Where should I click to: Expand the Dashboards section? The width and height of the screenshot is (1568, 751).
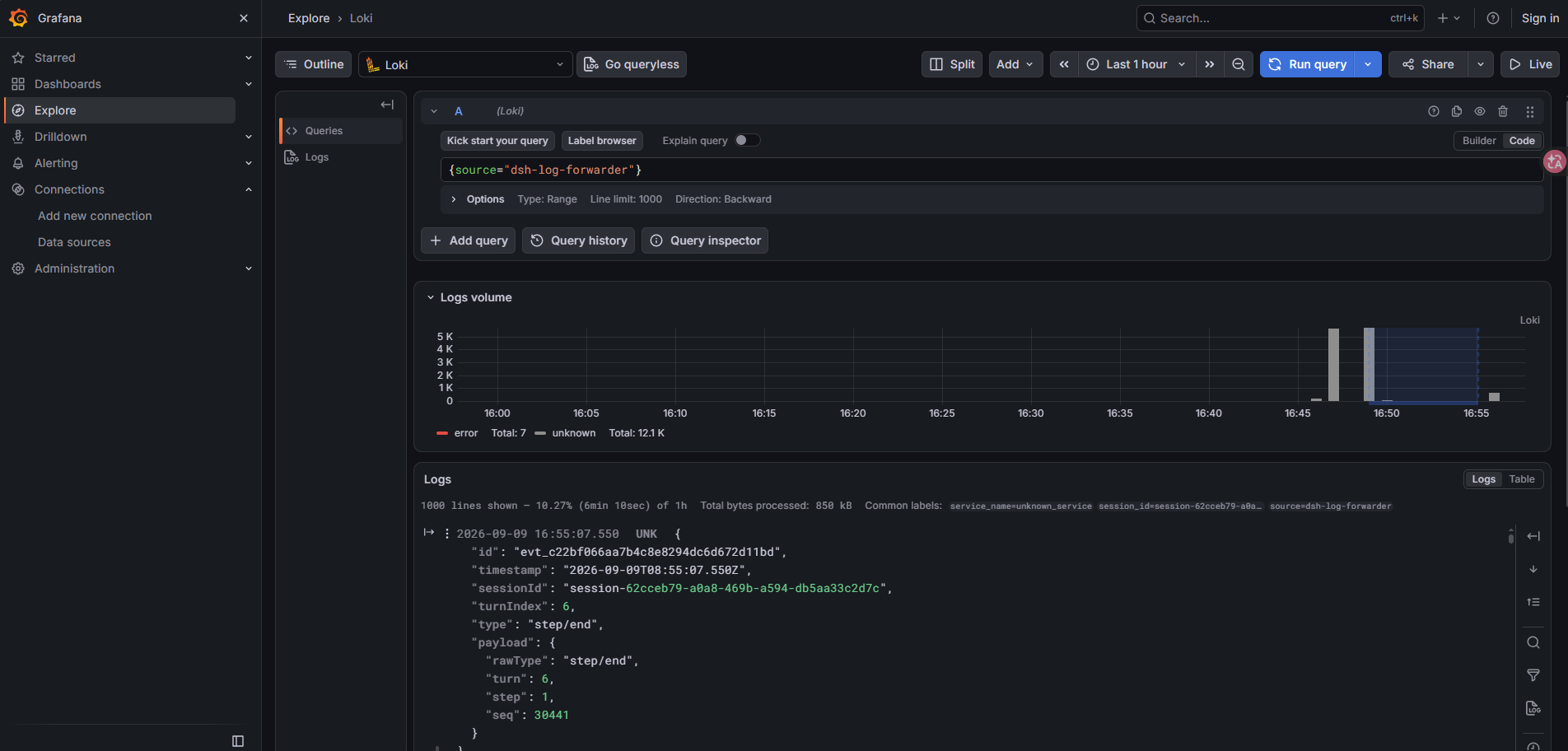click(249, 84)
